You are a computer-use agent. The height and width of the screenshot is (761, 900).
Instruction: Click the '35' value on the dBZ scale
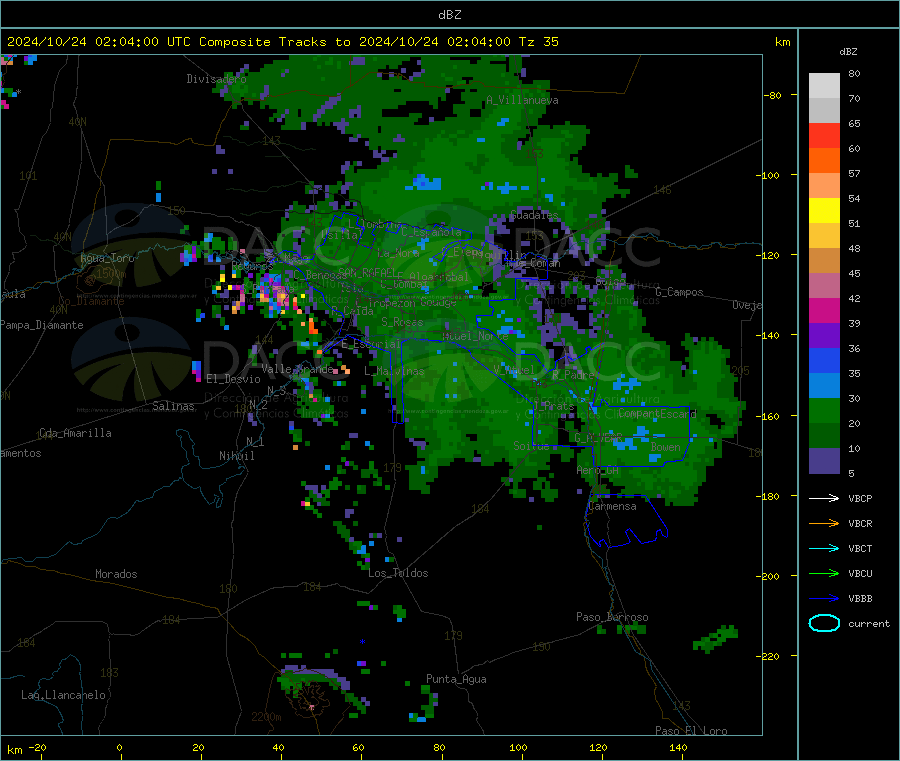[854, 373]
